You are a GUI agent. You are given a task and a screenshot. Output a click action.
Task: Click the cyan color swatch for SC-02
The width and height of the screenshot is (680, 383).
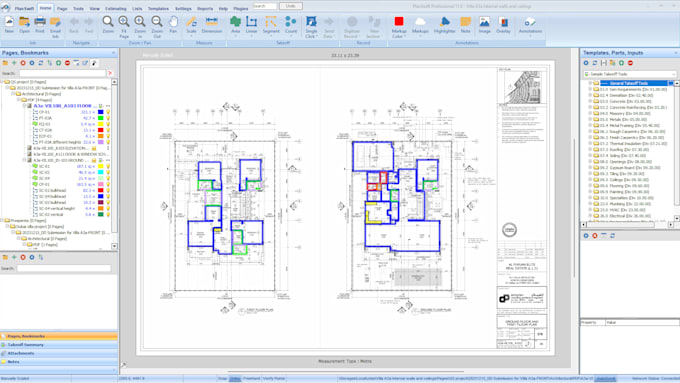click(x=101, y=172)
